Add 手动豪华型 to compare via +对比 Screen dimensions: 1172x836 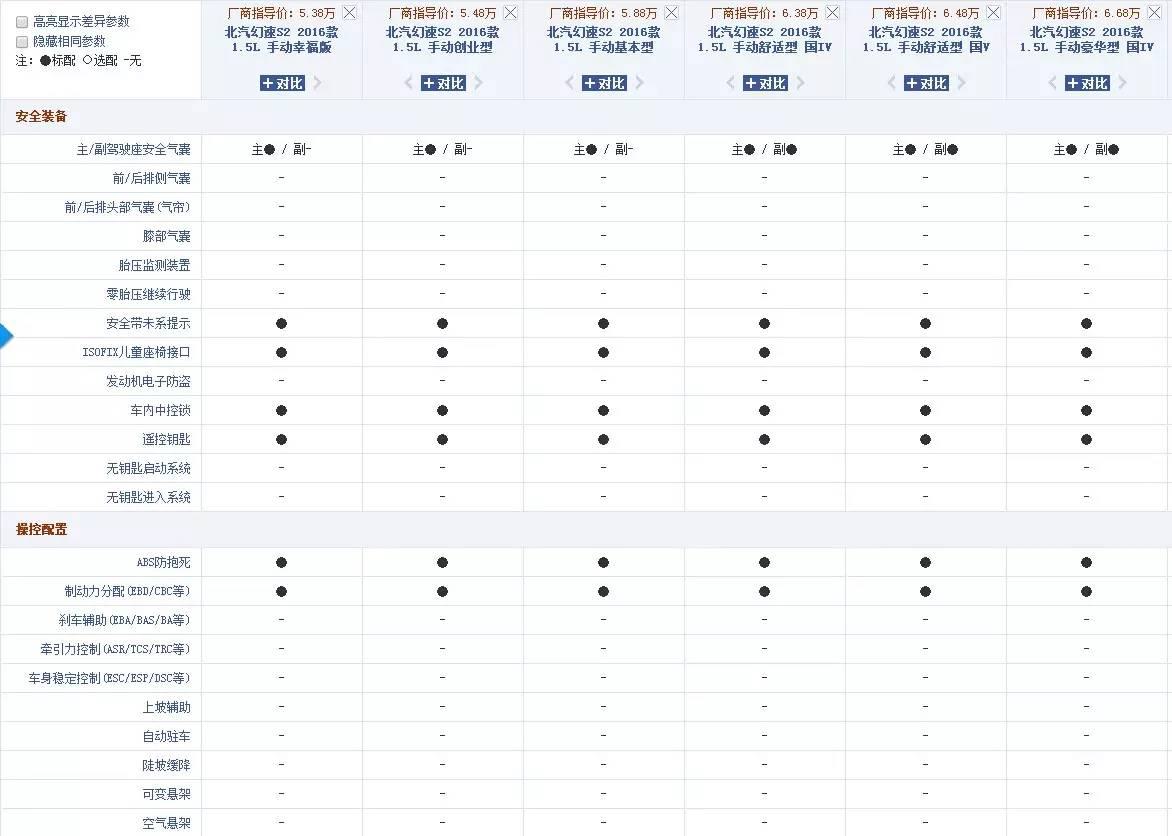click(x=1087, y=83)
